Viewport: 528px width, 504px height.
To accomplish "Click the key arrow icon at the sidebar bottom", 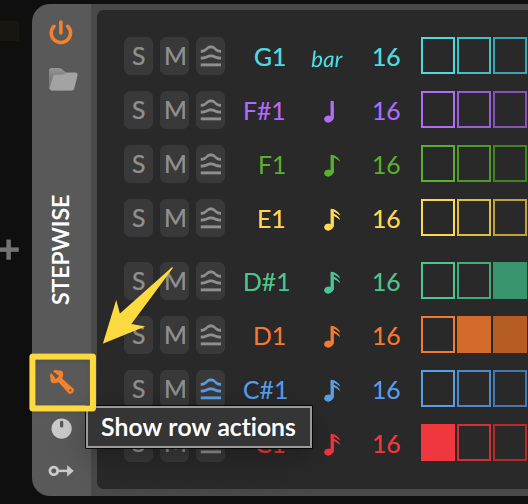I will pyautogui.click(x=61, y=470).
